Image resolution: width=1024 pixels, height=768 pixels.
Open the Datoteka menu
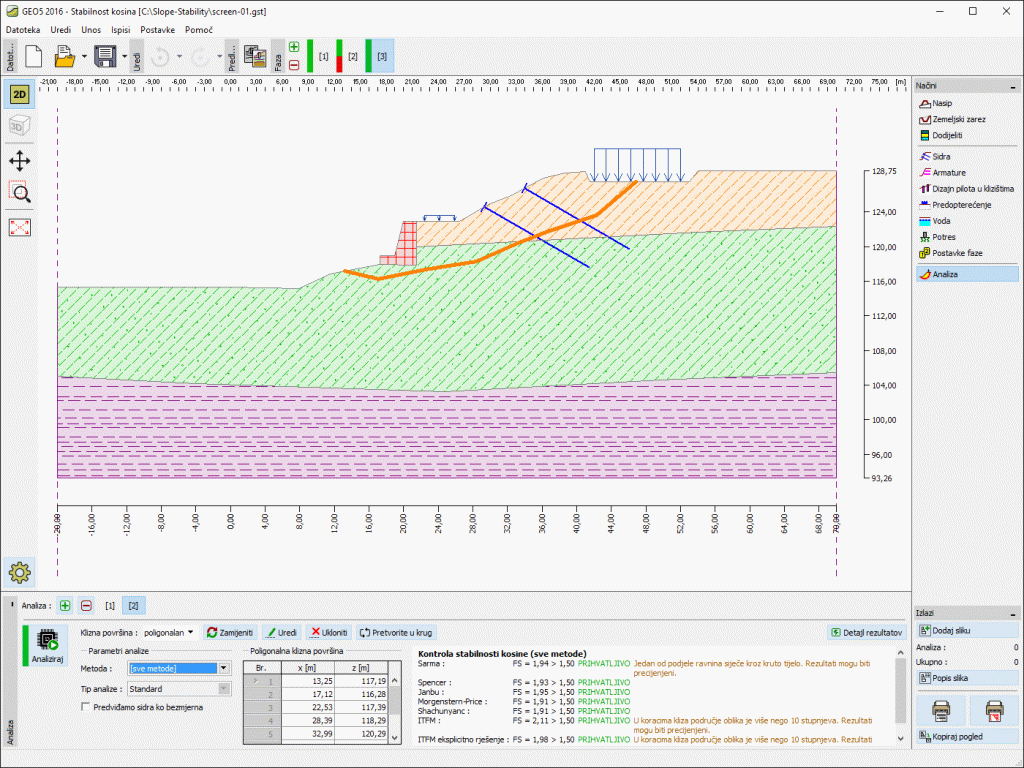tap(25, 30)
